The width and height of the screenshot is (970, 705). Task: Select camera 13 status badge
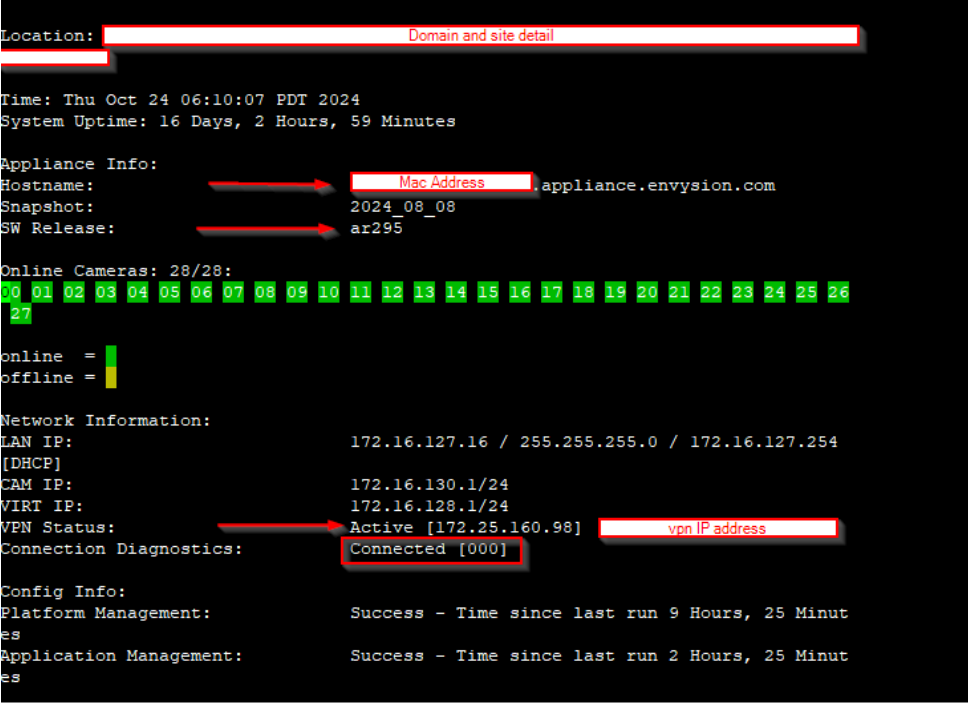click(424, 292)
